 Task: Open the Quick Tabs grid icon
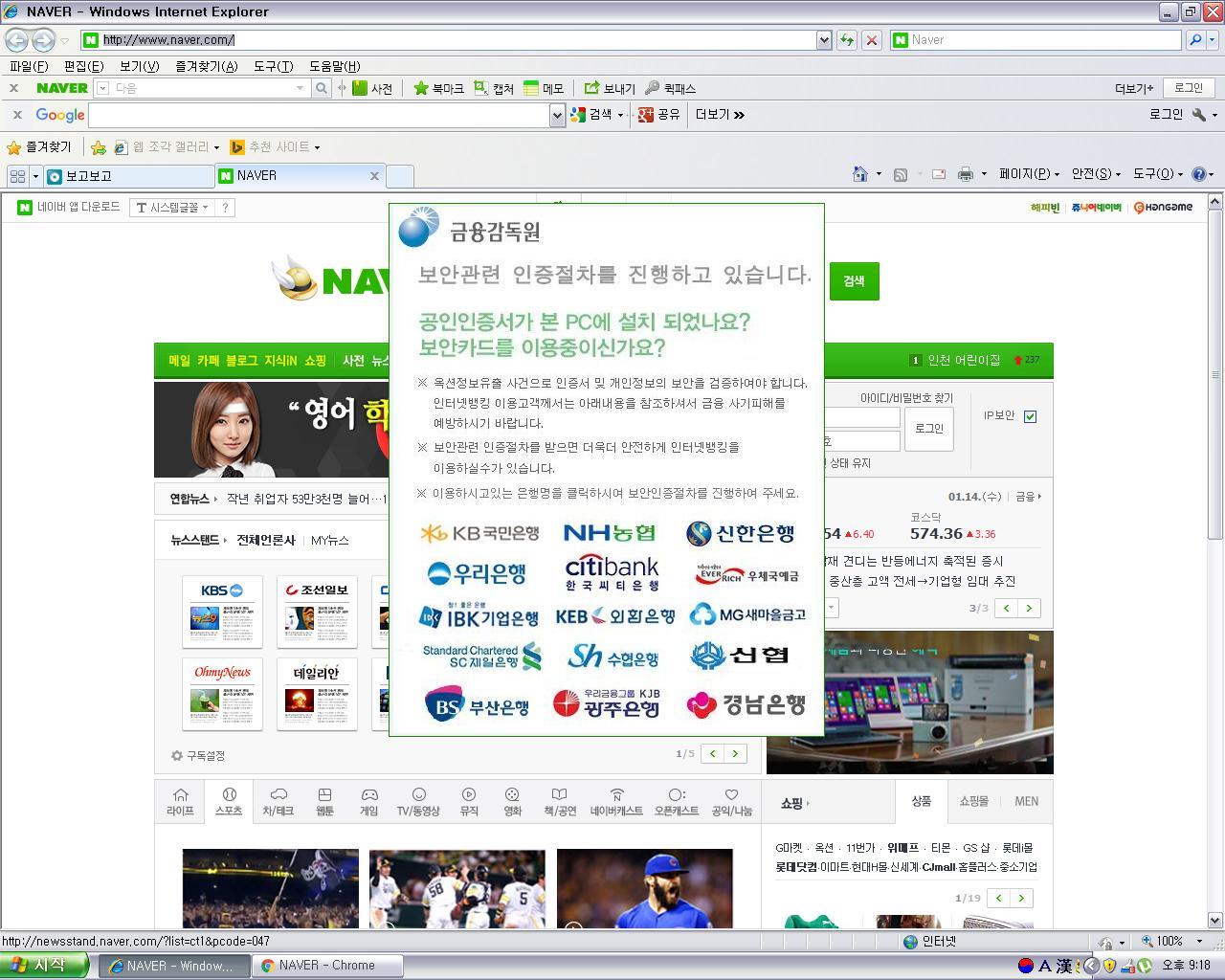[17, 176]
